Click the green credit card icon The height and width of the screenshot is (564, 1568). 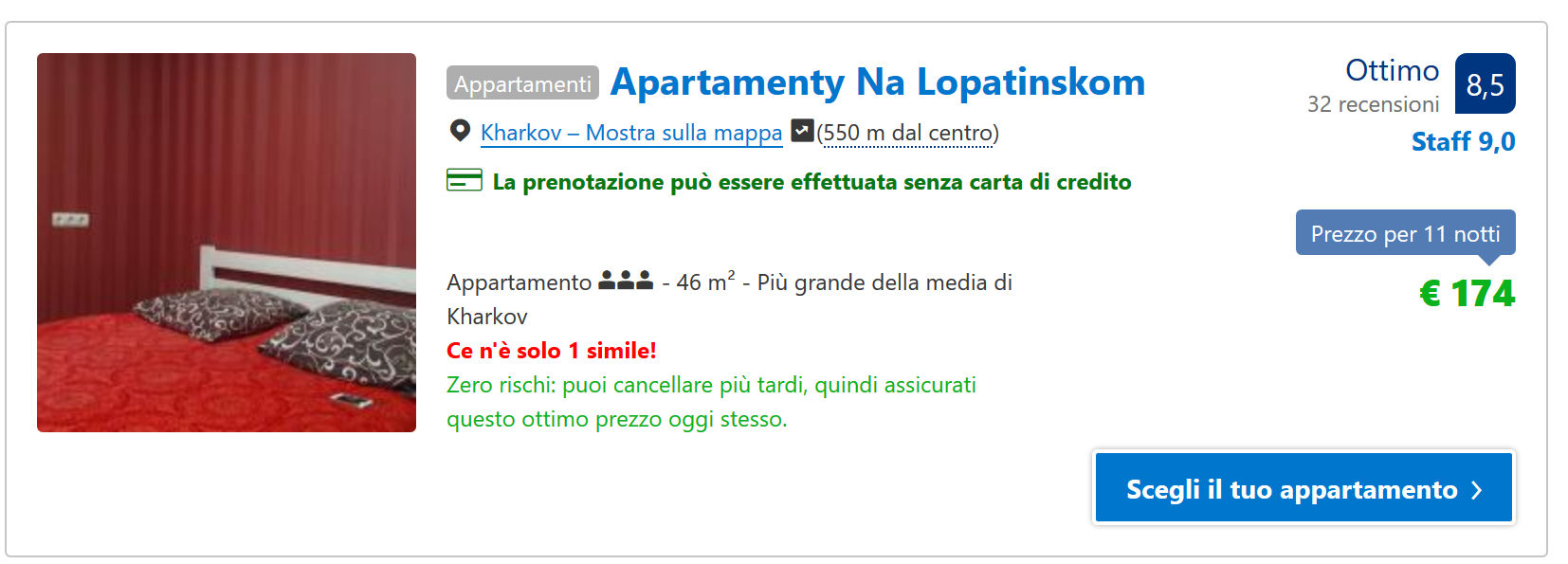(465, 180)
